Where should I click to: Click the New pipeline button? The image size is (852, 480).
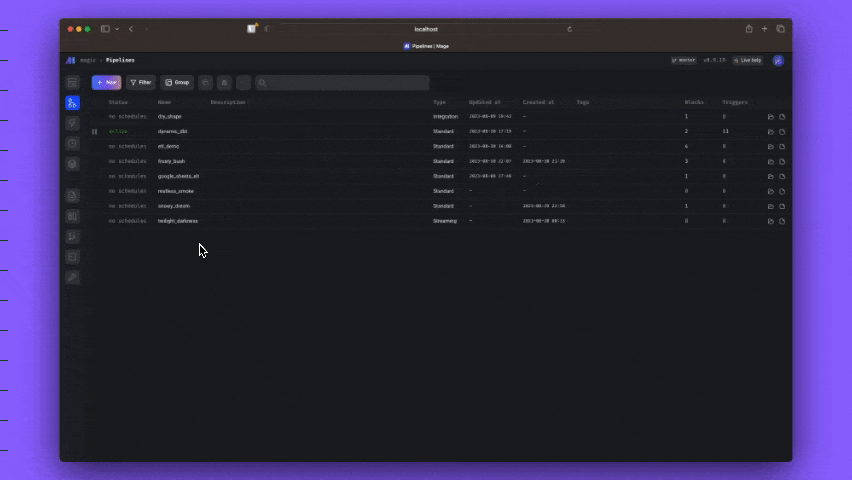[106, 83]
